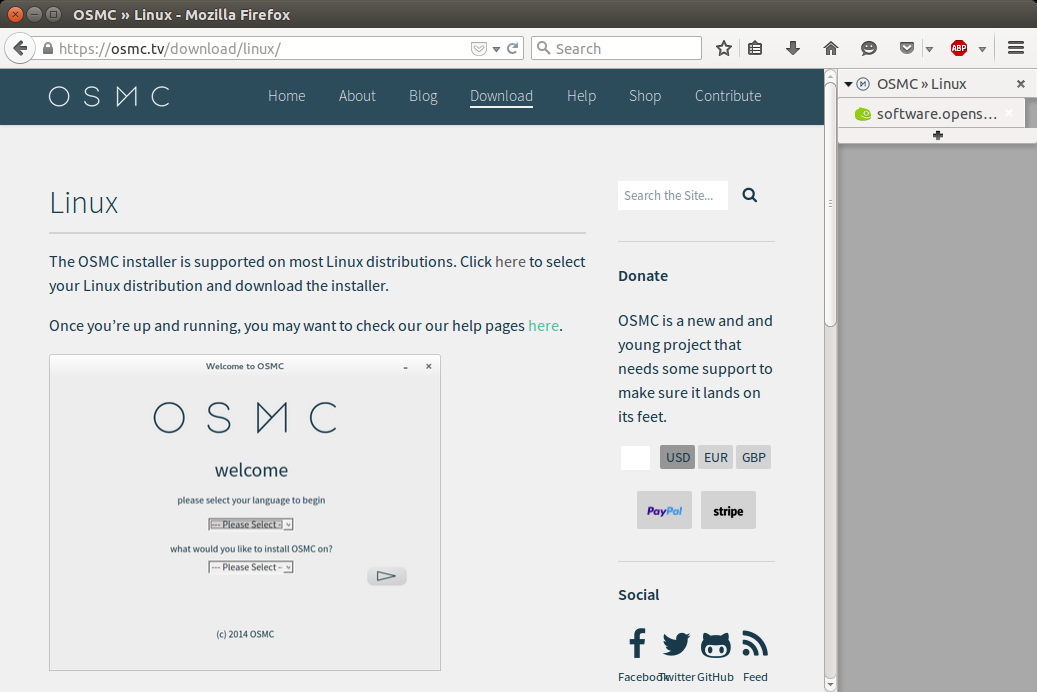Screen dimensions: 1037x692
Task: Collapse the OSMC » Linux tab tree
Action: [848, 85]
